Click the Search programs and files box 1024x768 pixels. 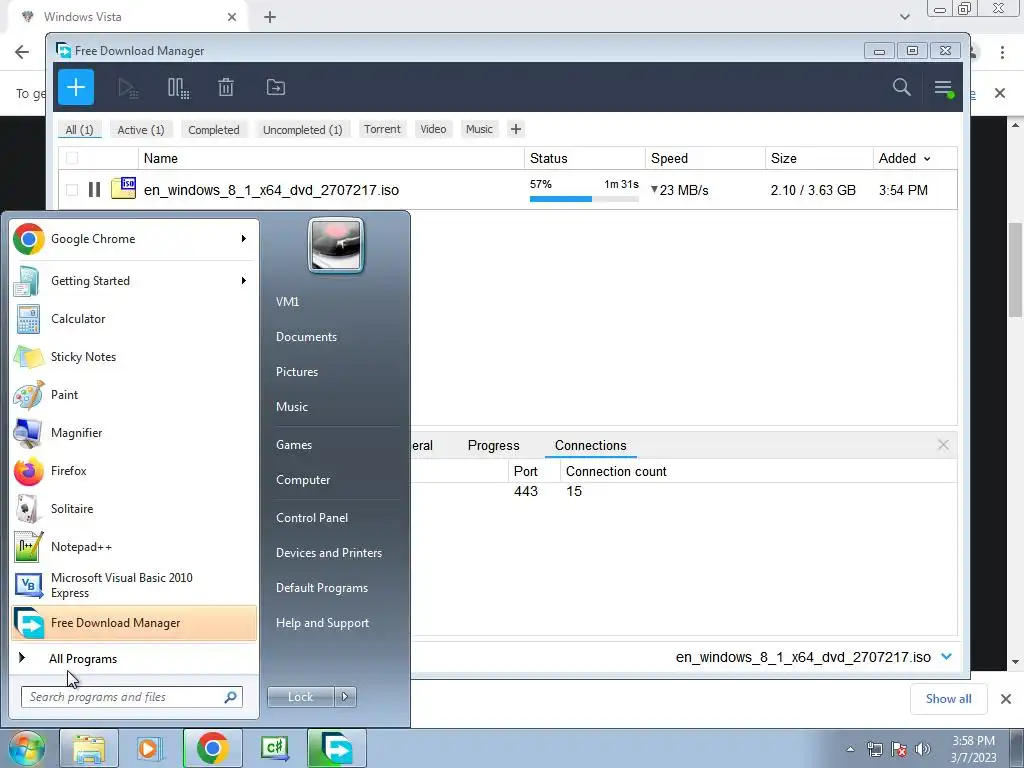click(132, 697)
